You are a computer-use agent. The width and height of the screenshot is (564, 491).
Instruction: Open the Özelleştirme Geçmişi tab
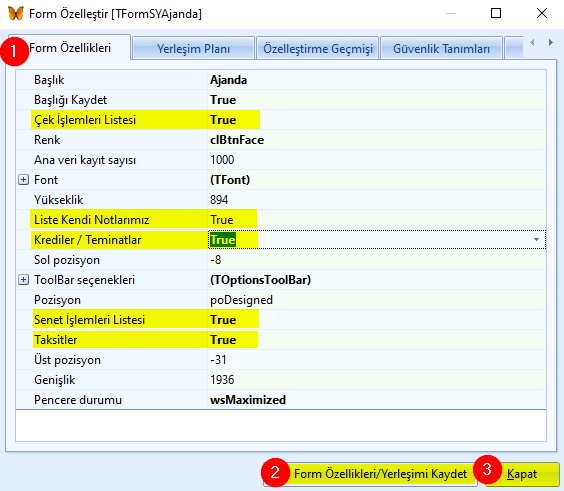pos(318,49)
